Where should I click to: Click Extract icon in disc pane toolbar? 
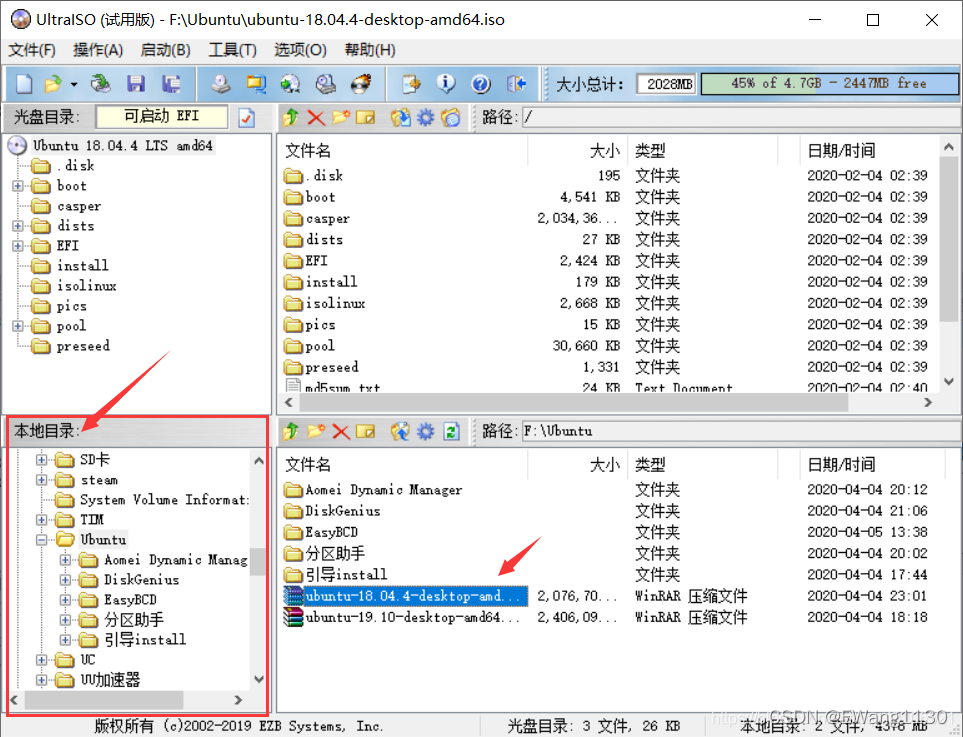pos(400,117)
